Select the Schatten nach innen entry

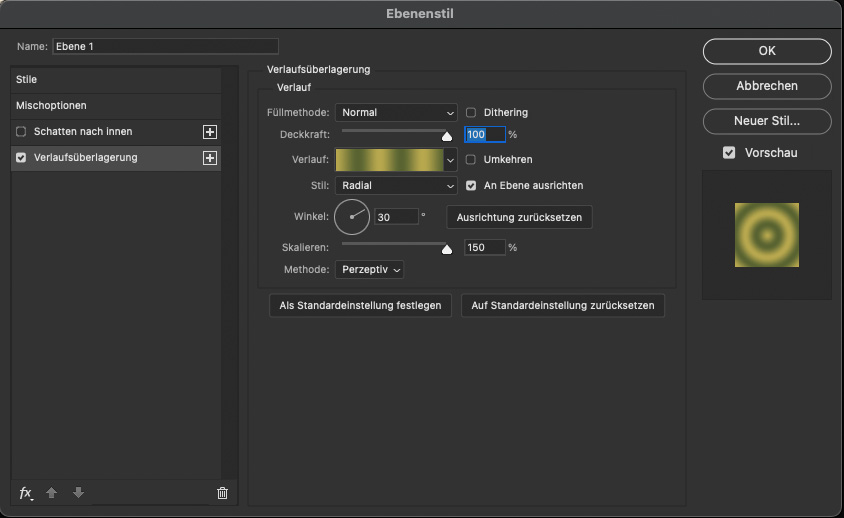[116, 132]
